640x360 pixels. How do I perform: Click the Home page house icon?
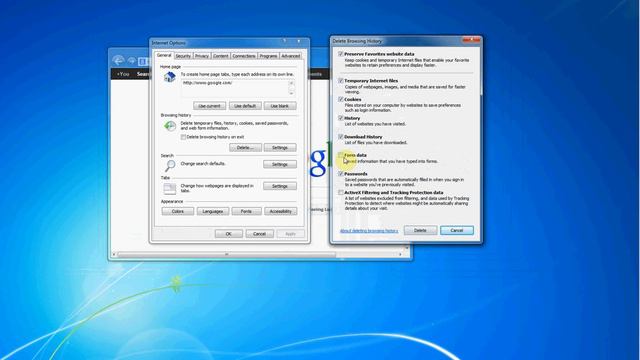pyautogui.click(x=169, y=77)
